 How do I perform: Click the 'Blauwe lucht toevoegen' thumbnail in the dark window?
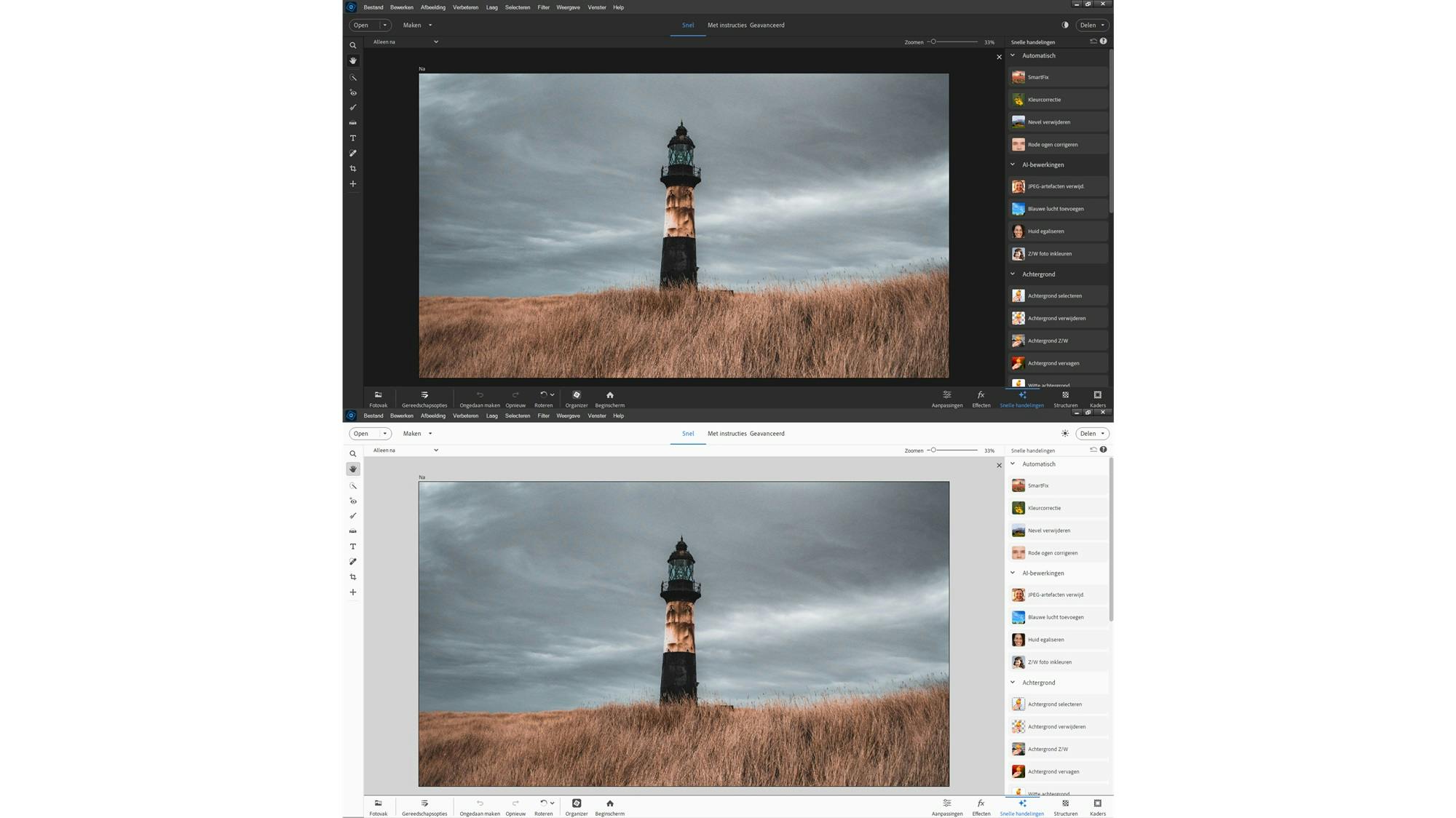coord(1018,209)
